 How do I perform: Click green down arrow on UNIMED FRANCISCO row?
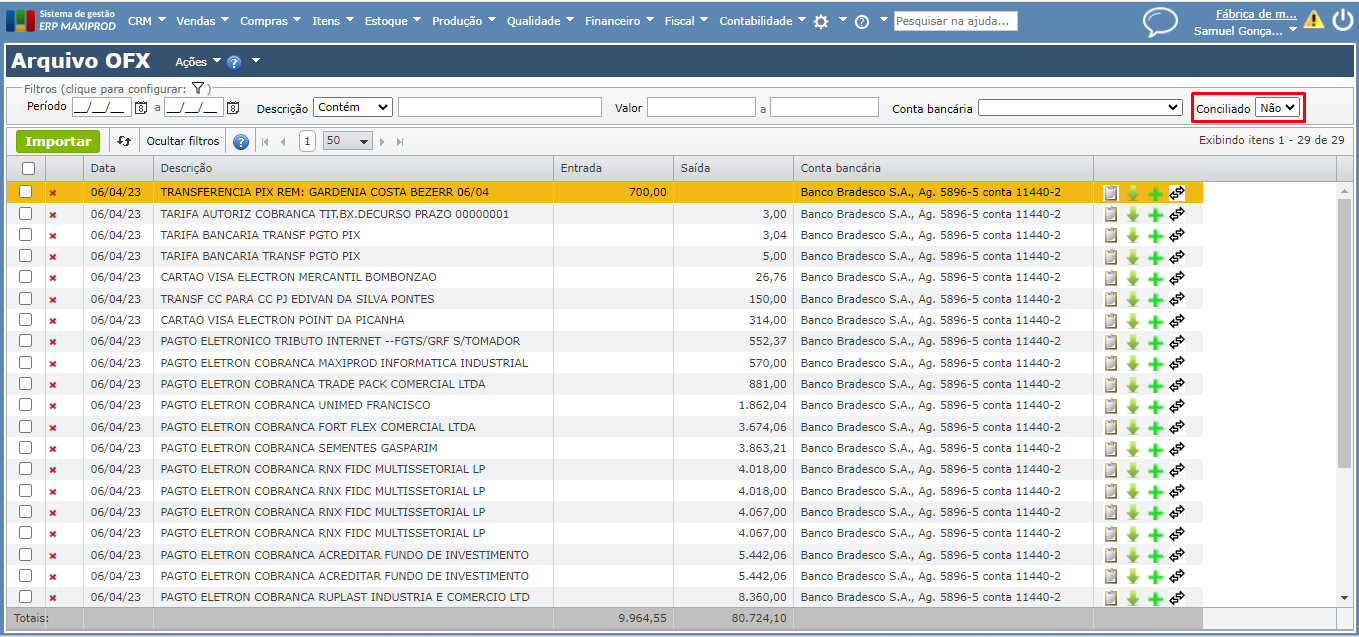(1133, 407)
